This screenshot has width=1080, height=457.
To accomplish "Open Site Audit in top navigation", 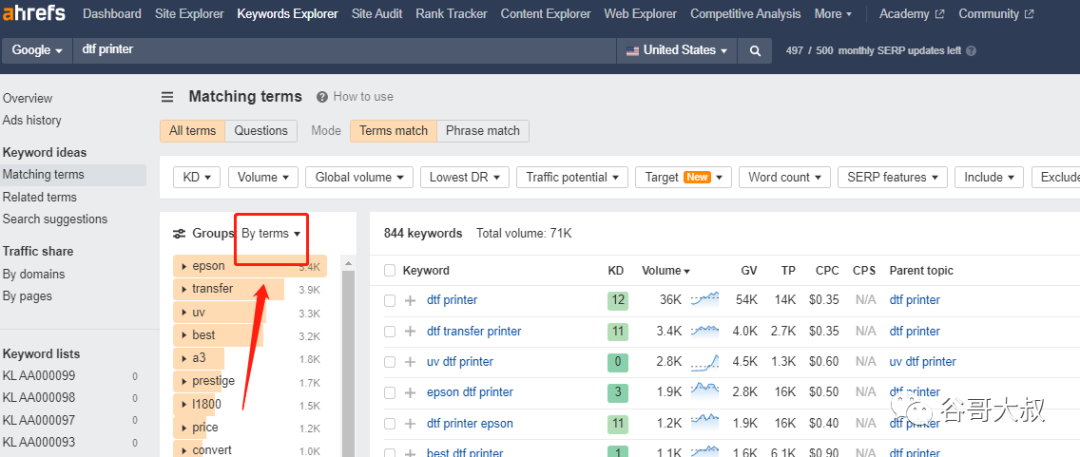I will (377, 14).
